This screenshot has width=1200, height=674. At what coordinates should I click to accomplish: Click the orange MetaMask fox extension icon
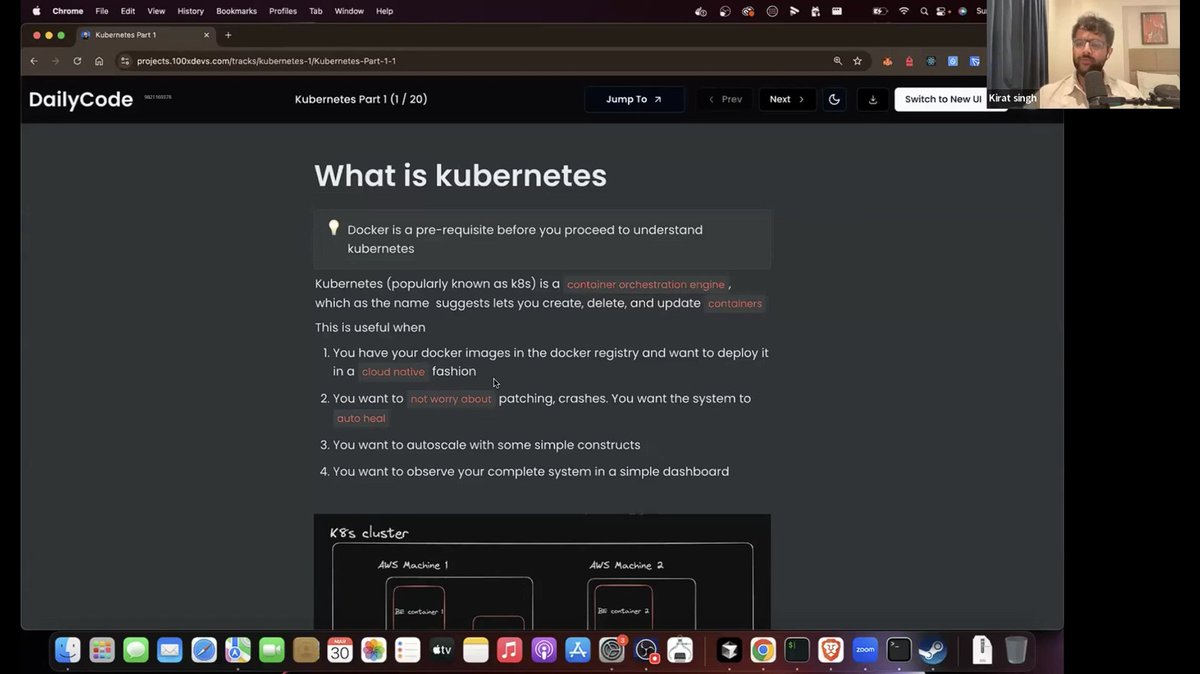887,61
